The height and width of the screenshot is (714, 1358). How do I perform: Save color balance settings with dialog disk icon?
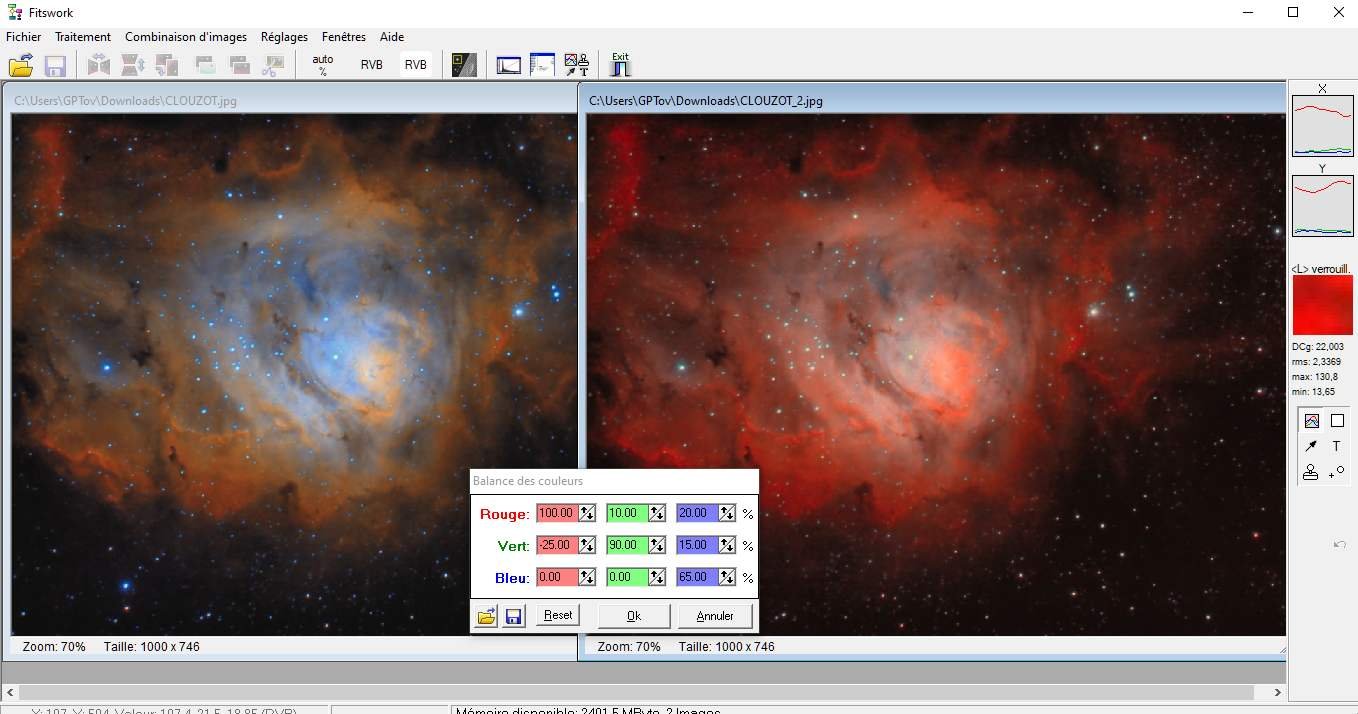(x=514, y=617)
